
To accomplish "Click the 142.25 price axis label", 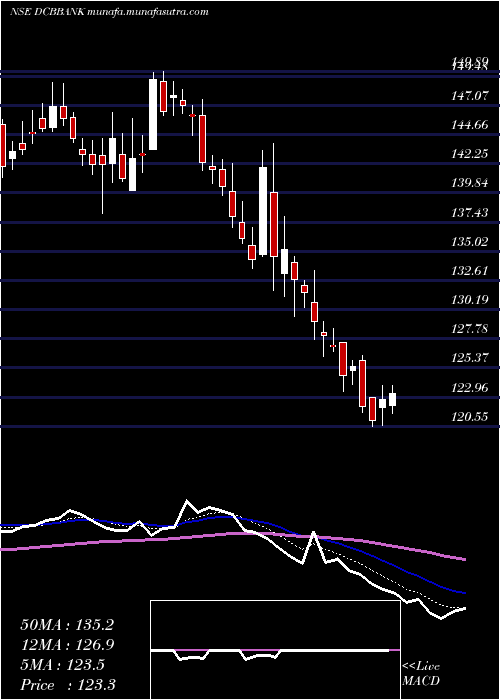I will coord(469,154).
